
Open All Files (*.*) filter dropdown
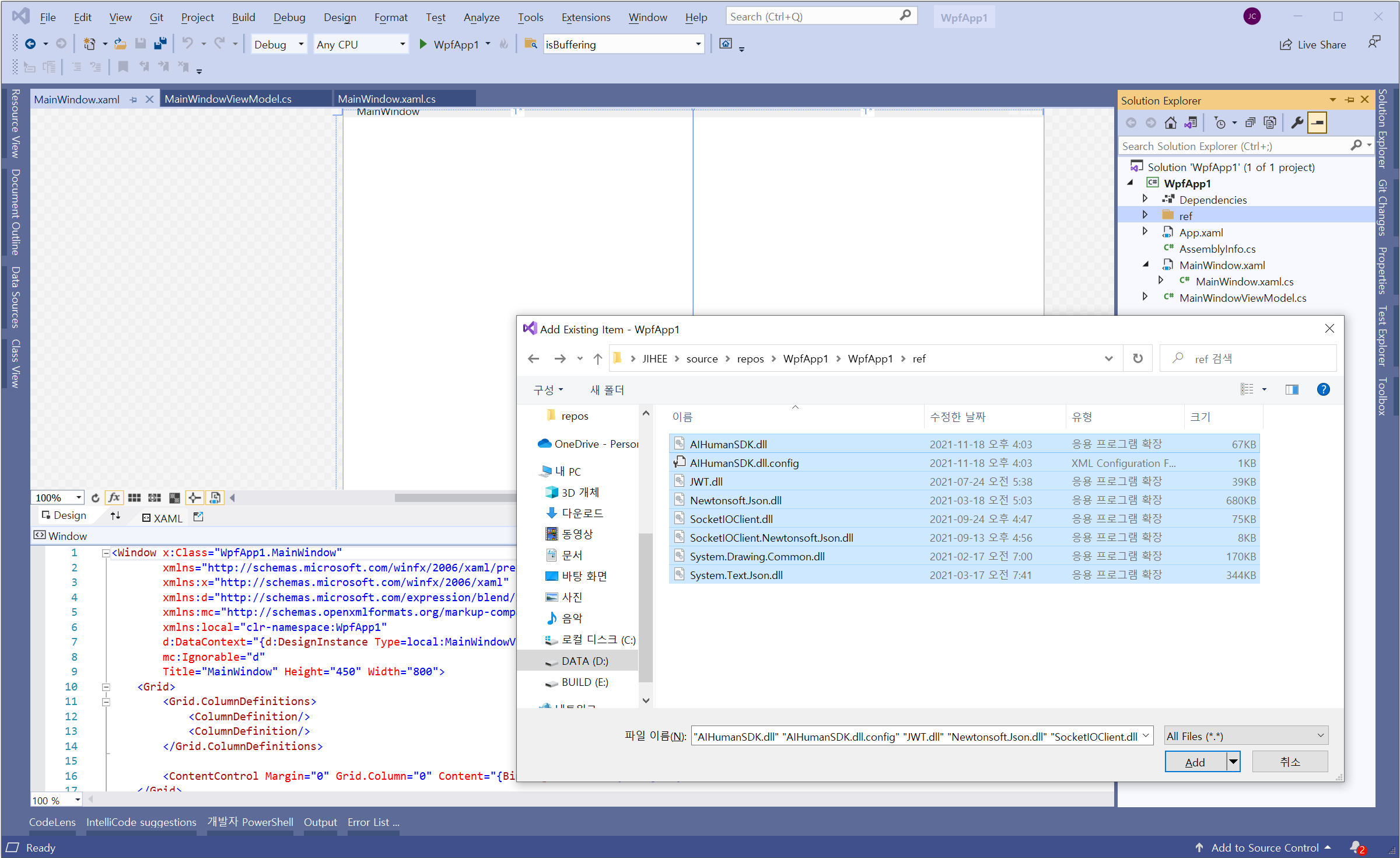coord(1321,736)
